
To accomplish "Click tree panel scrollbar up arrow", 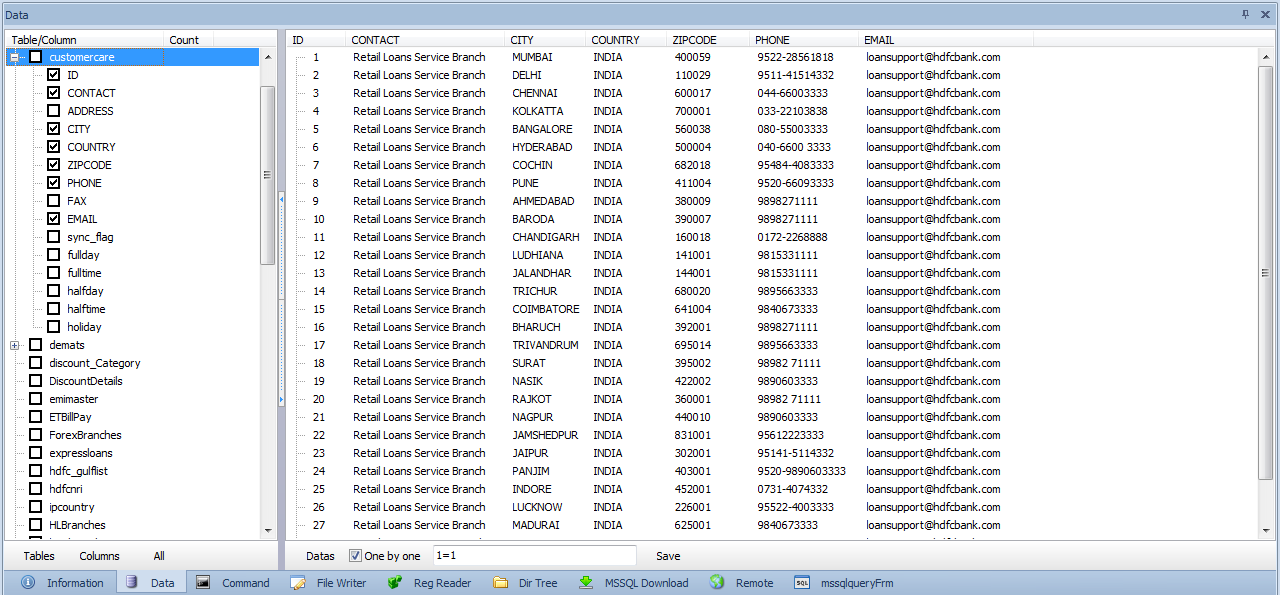I will tap(267, 57).
